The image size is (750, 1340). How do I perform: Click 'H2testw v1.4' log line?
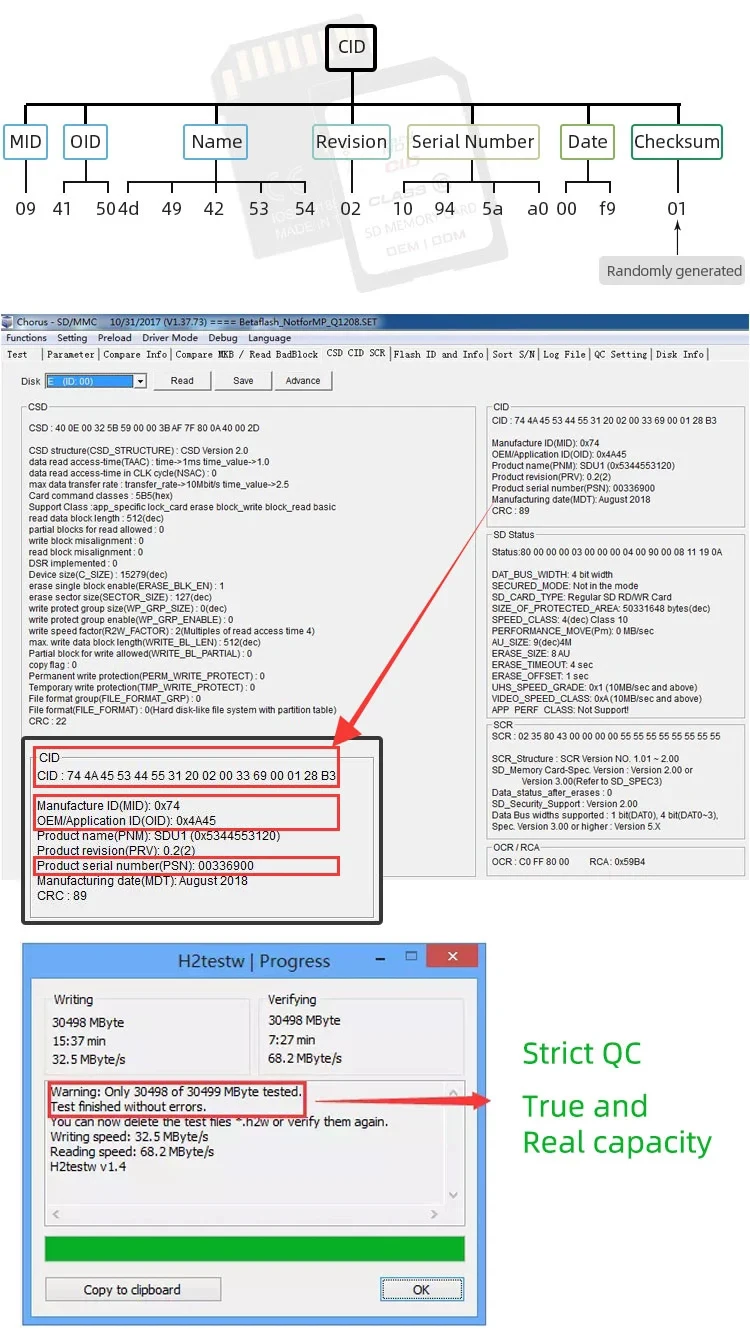point(88,1166)
